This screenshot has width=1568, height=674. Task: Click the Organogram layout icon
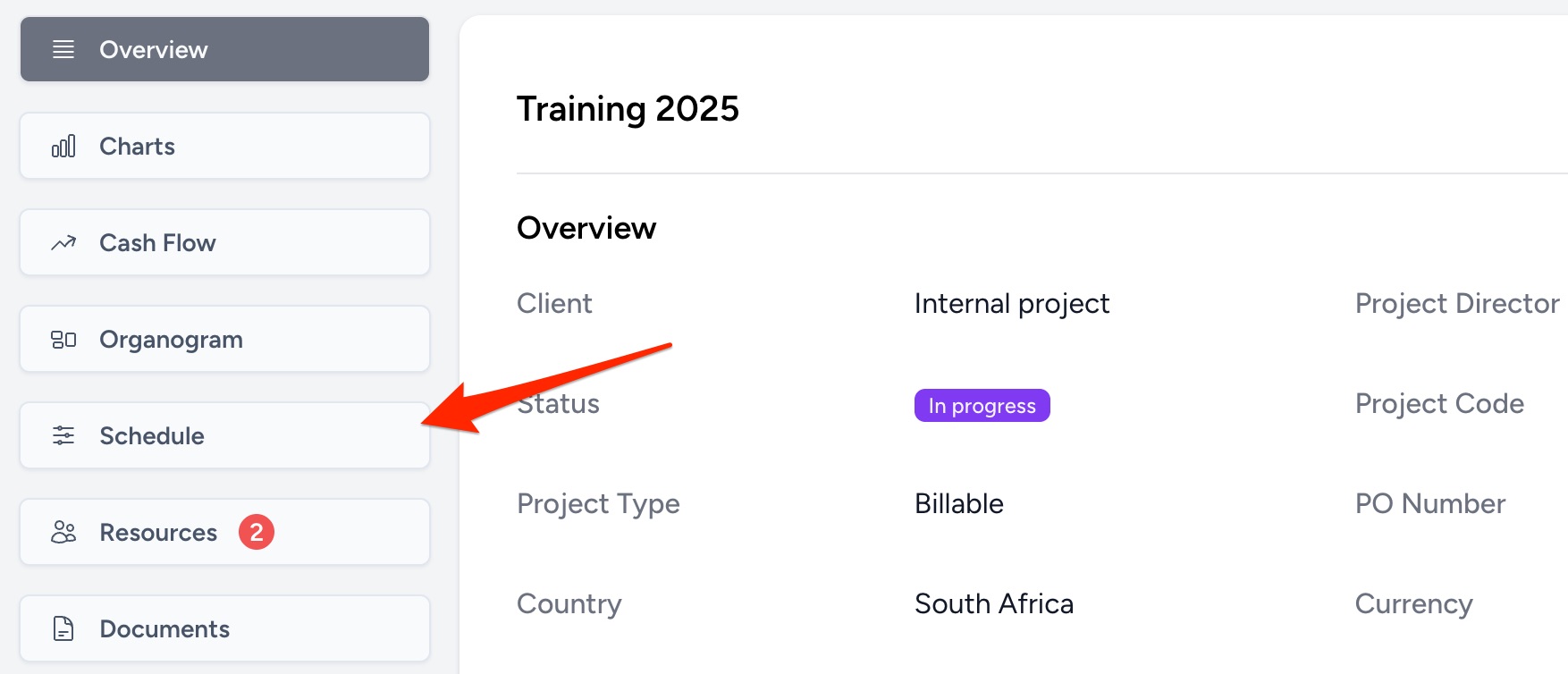(x=63, y=340)
